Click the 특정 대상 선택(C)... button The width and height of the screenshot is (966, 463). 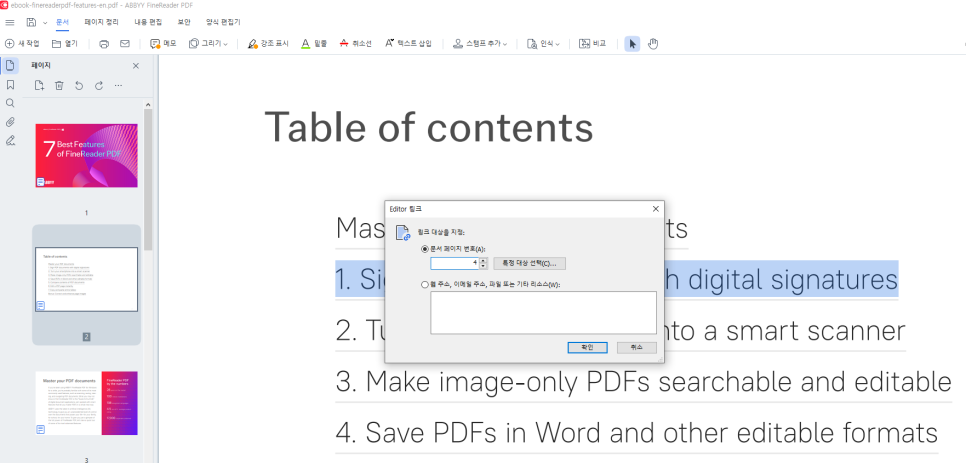(530, 264)
